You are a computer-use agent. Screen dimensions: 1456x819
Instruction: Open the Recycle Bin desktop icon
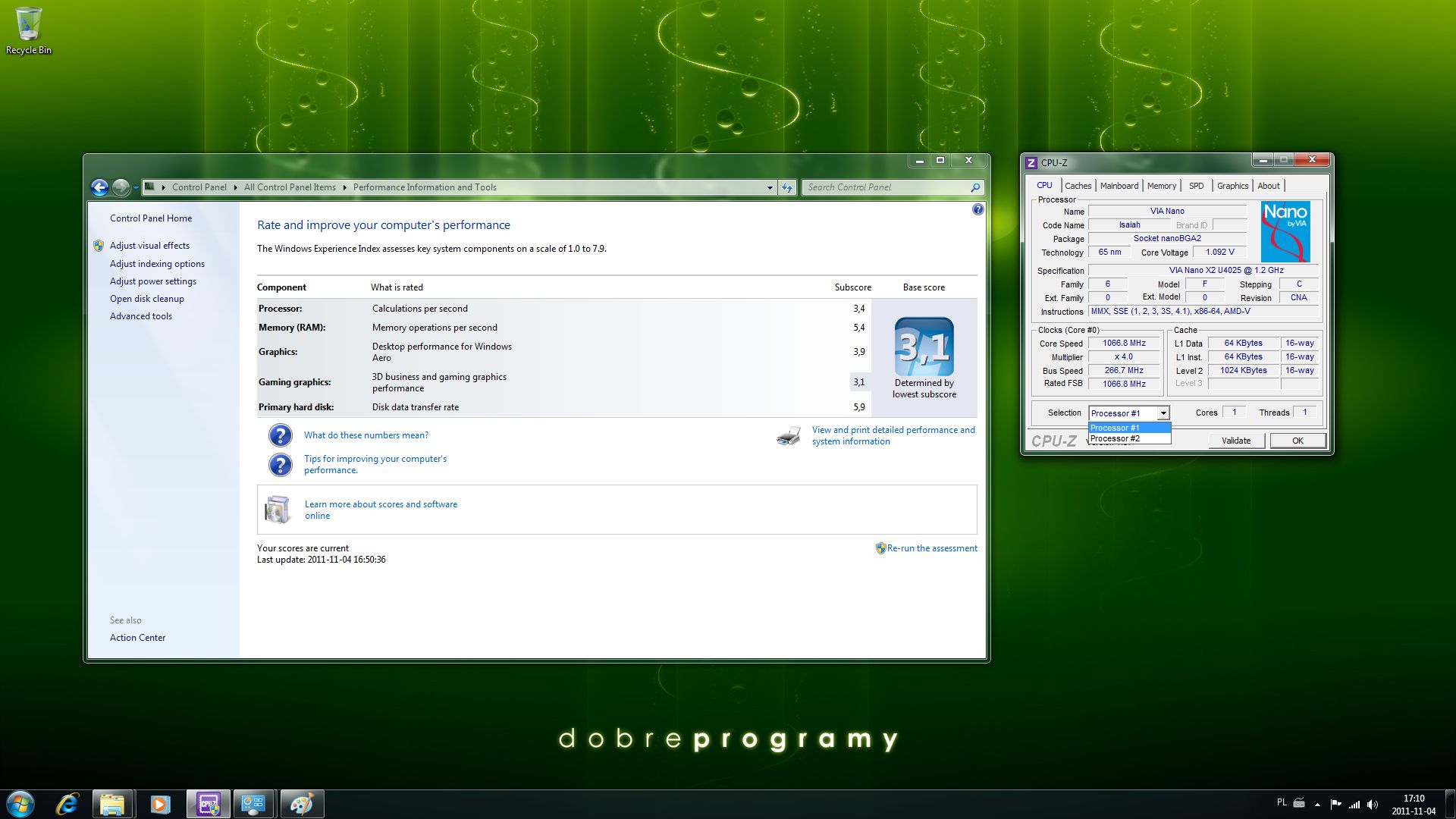[29, 30]
